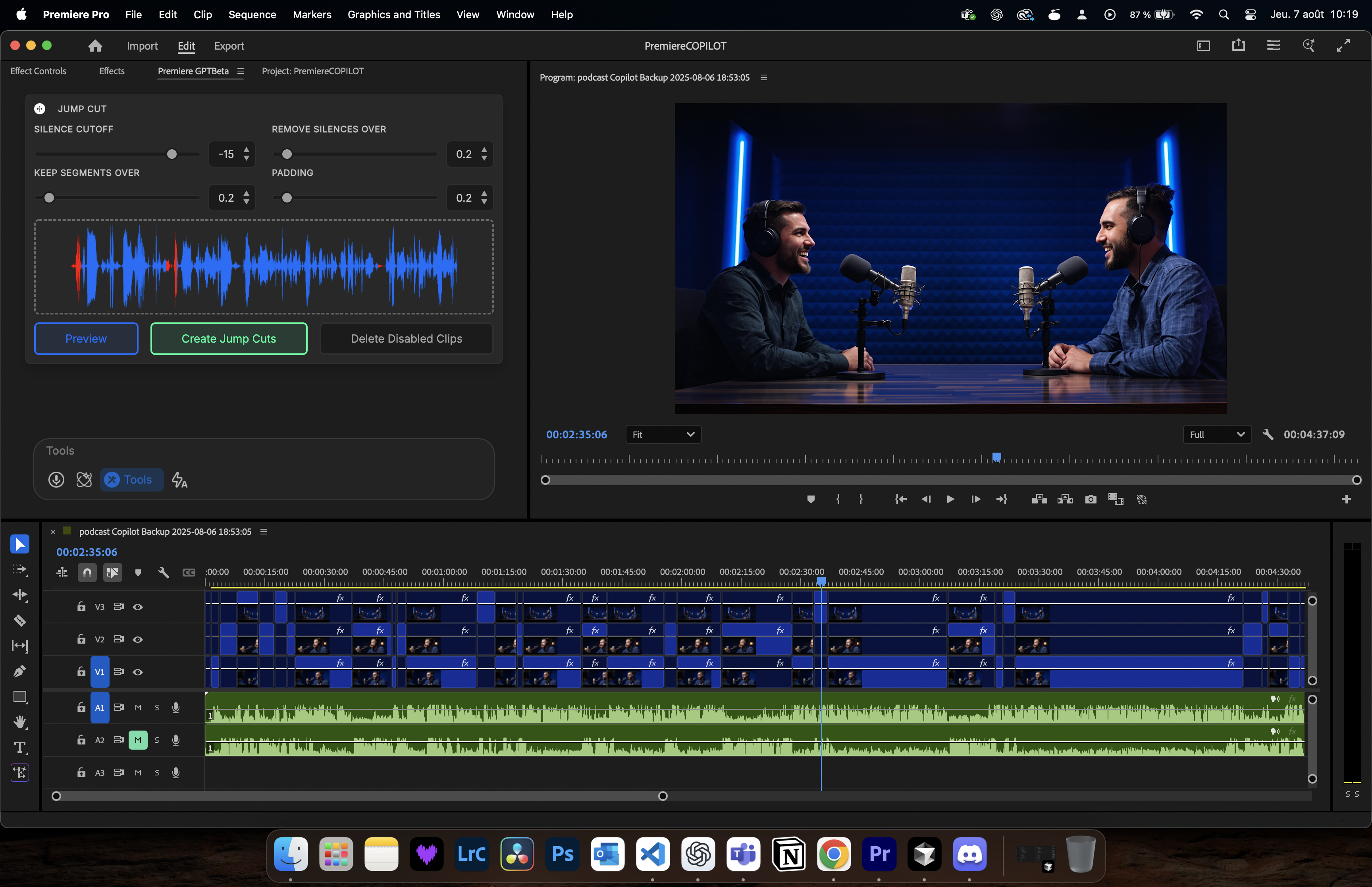
Task: Open timeline display settings wrench
Action: click(164, 572)
